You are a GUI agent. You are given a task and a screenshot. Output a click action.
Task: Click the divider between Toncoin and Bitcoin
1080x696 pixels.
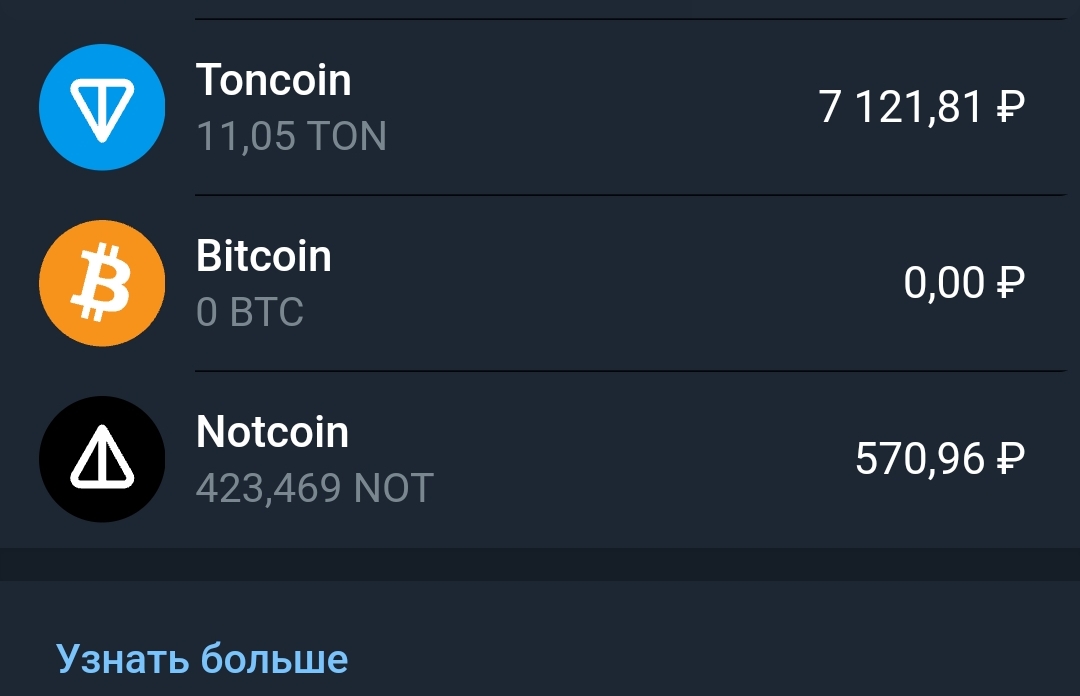click(x=630, y=195)
